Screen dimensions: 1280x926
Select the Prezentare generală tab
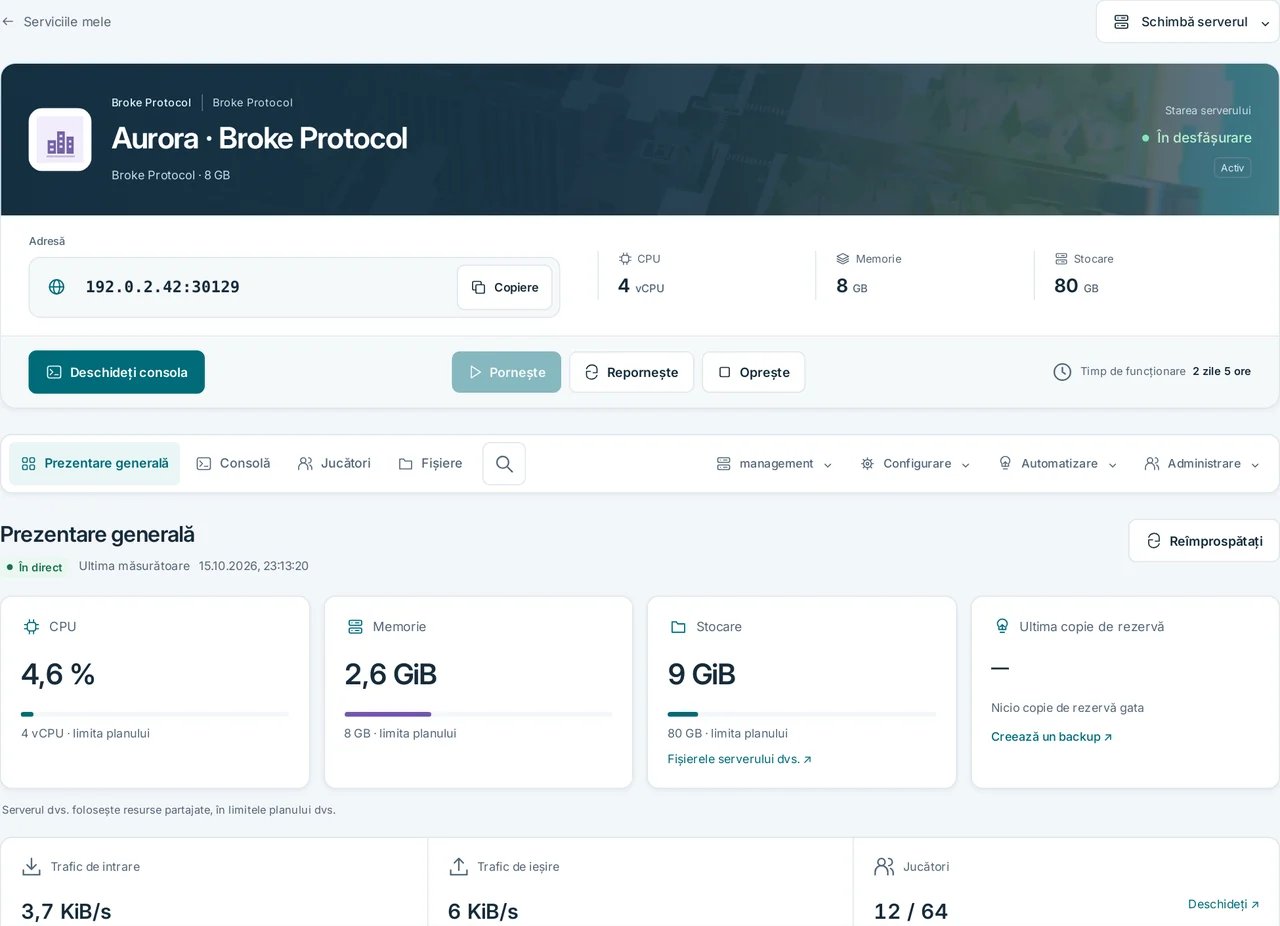[x=95, y=464]
